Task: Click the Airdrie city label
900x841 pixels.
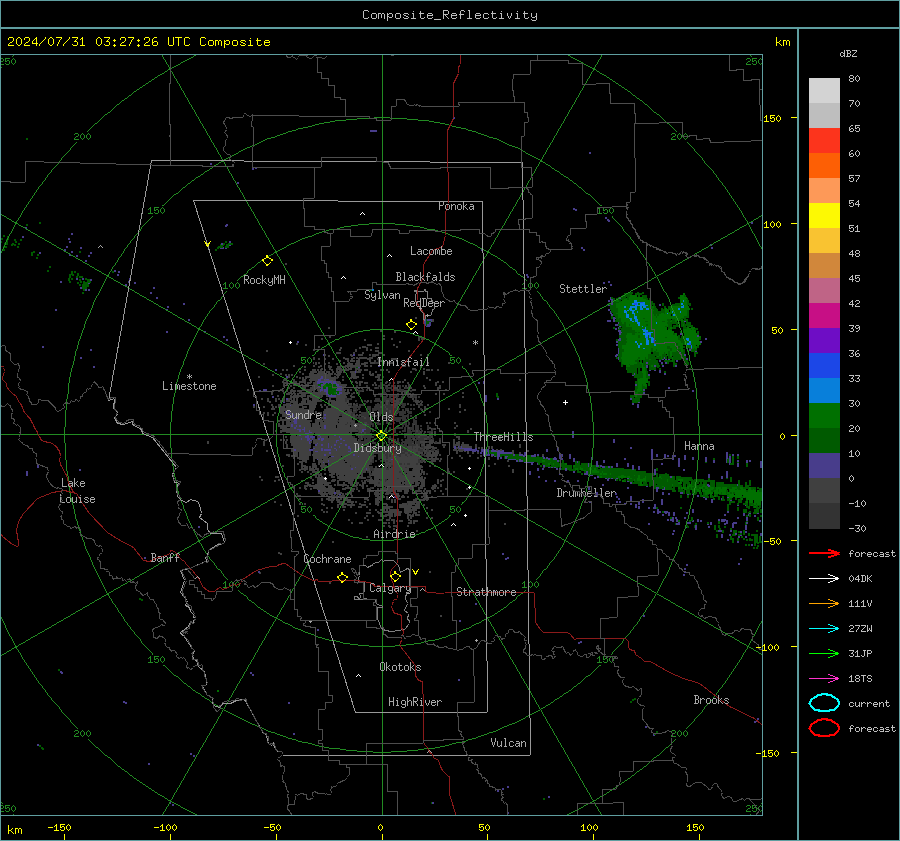Action: (394, 534)
